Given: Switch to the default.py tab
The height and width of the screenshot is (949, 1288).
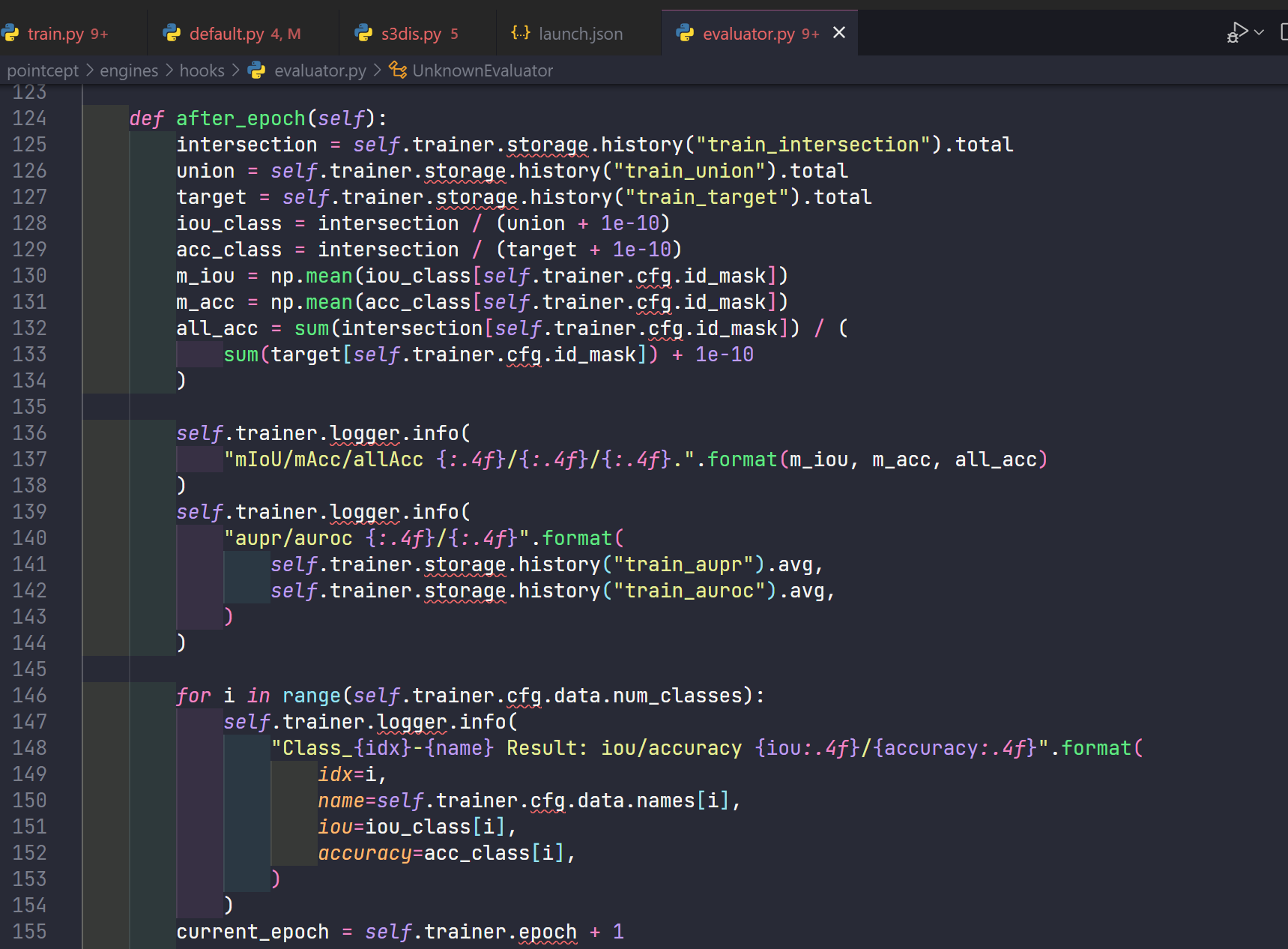Looking at the screenshot, I should [x=244, y=34].
